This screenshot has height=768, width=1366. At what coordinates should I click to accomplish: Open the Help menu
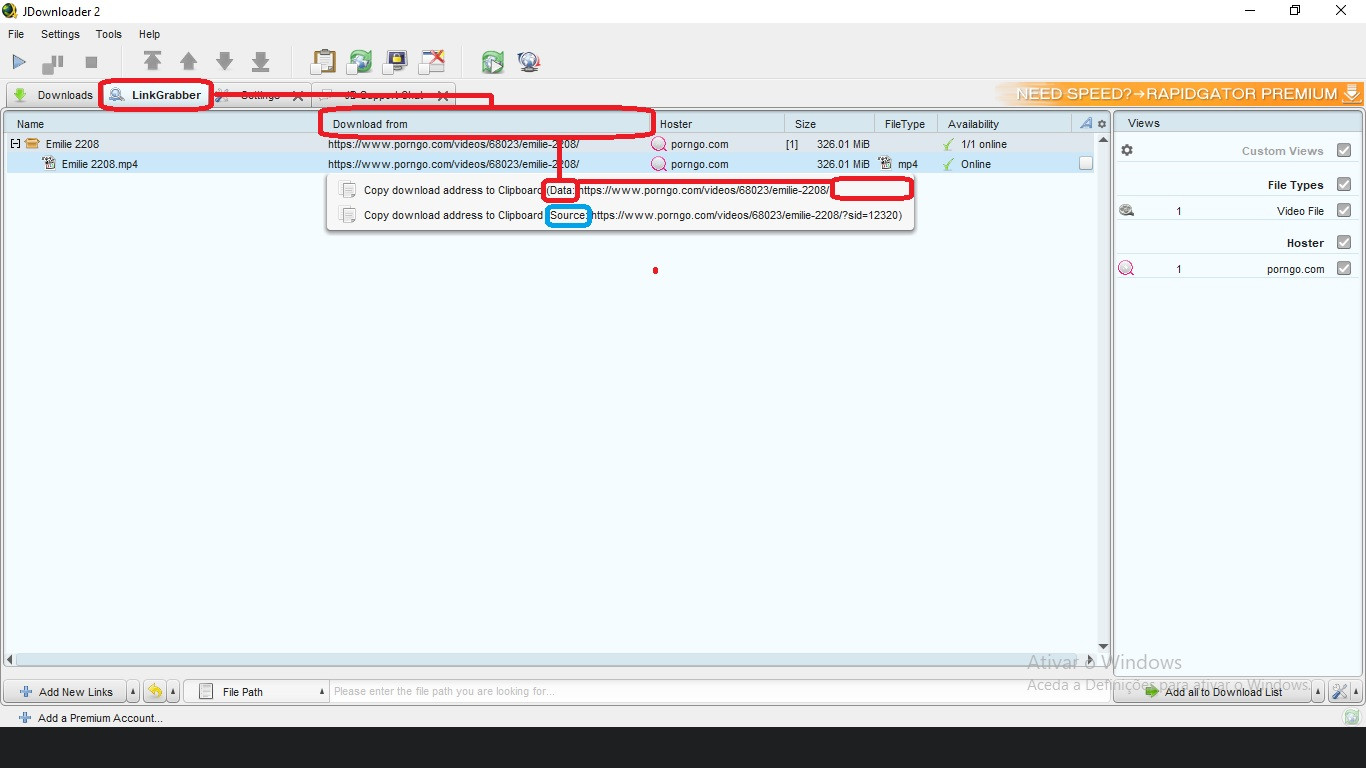point(149,34)
